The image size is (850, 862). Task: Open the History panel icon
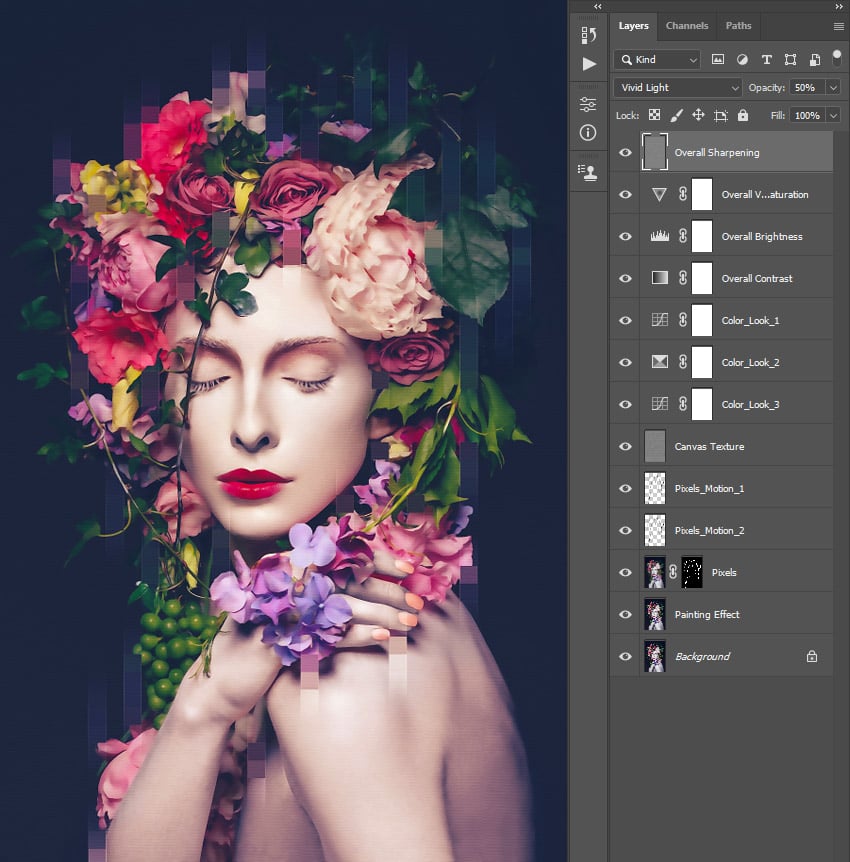pos(588,34)
